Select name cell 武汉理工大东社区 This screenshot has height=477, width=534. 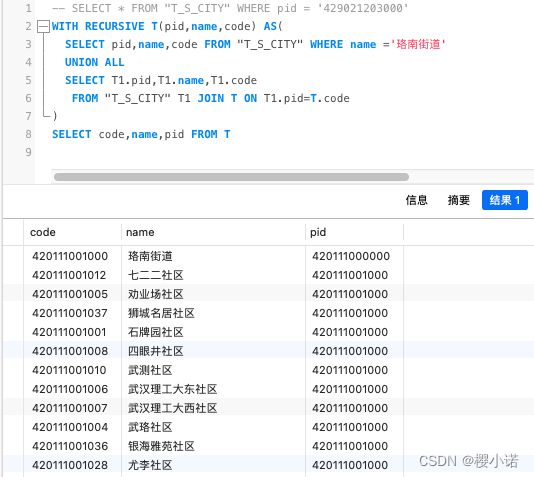click(172, 389)
